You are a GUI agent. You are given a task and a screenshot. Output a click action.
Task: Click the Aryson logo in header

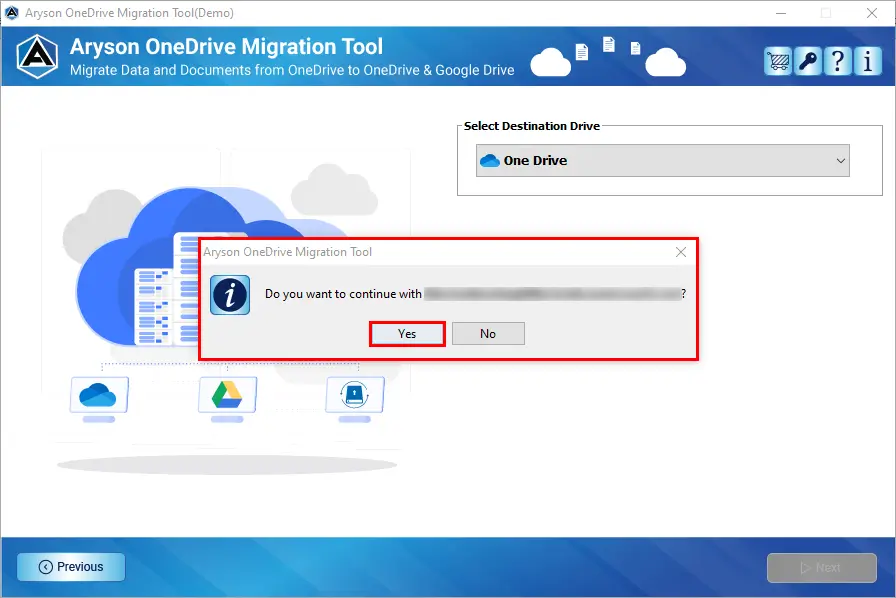click(x=37, y=57)
